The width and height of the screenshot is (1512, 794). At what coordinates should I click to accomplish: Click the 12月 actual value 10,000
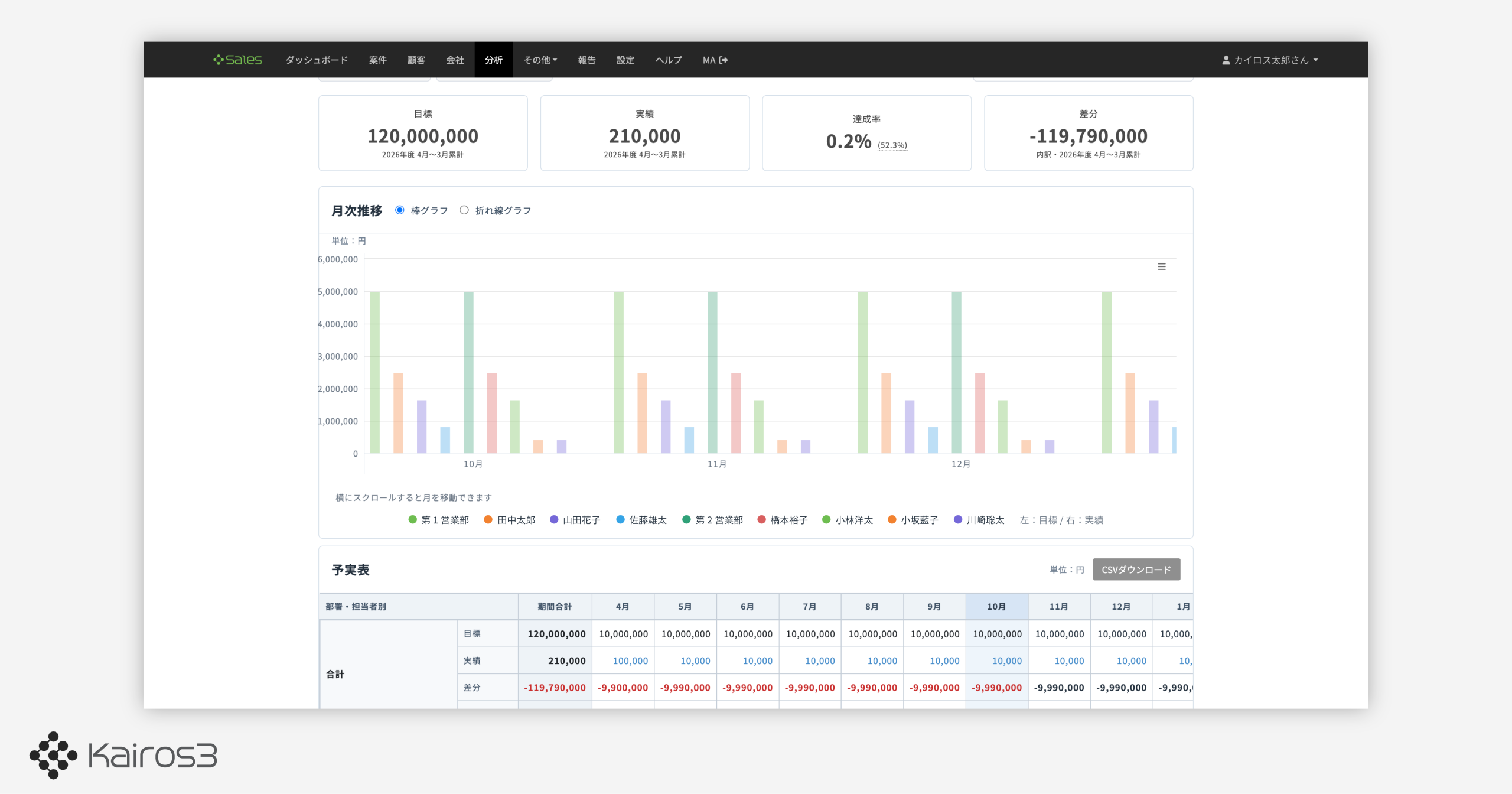click(x=1131, y=661)
